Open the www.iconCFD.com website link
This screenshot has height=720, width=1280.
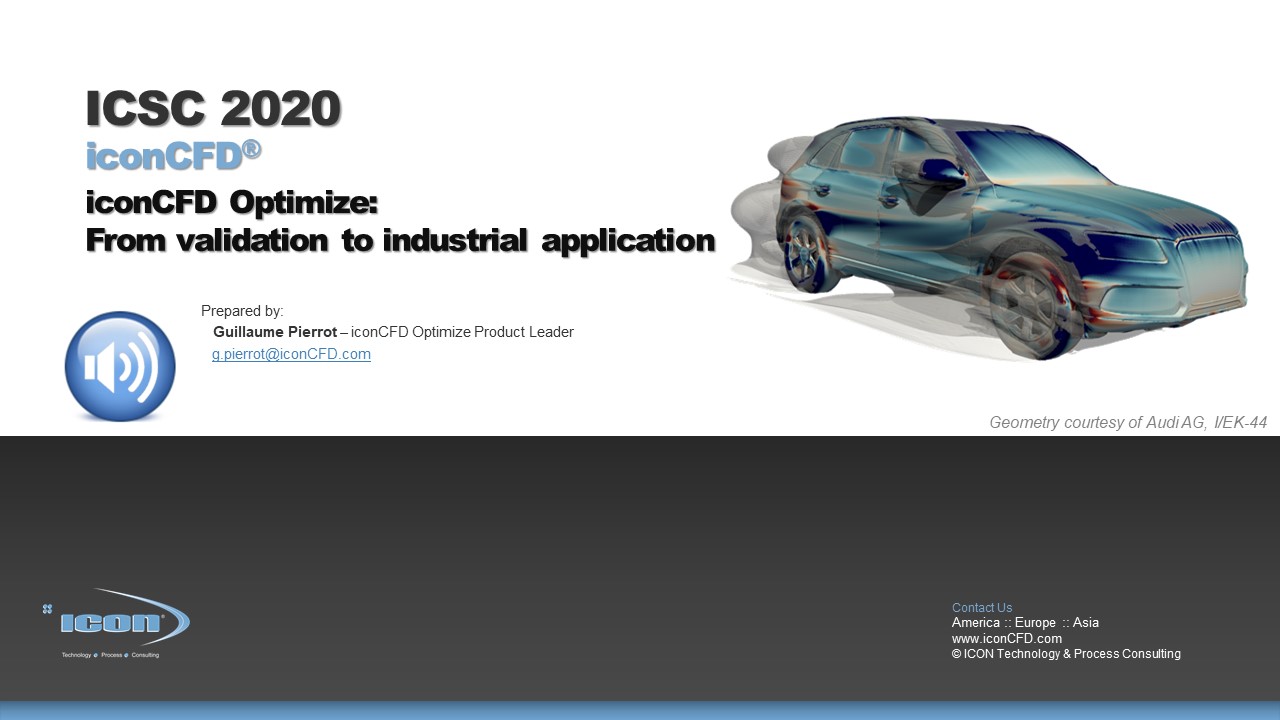[x=1006, y=638]
